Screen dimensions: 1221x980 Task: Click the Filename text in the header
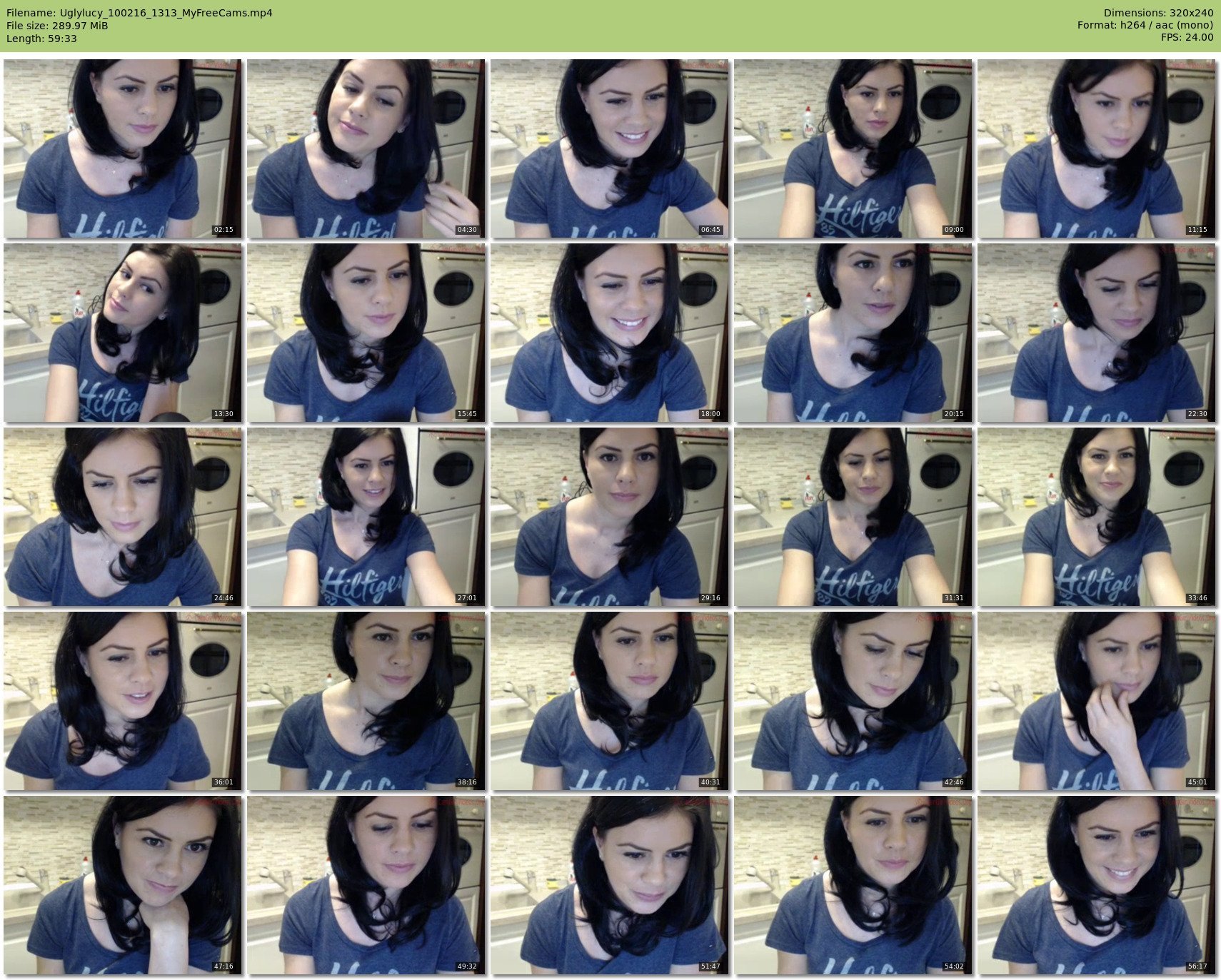coord(139,13)
